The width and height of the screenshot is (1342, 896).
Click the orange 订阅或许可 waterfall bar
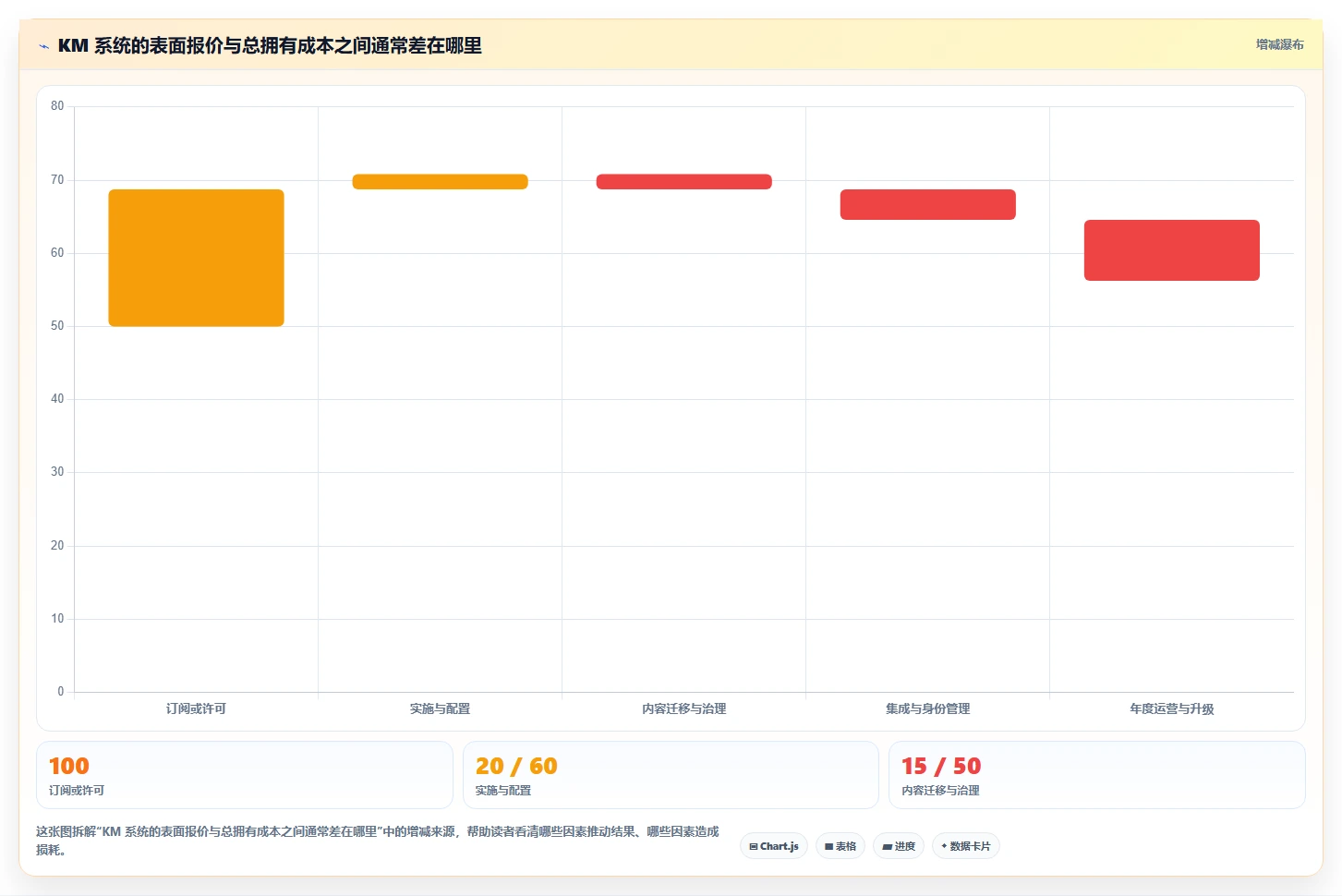[196, 258]
